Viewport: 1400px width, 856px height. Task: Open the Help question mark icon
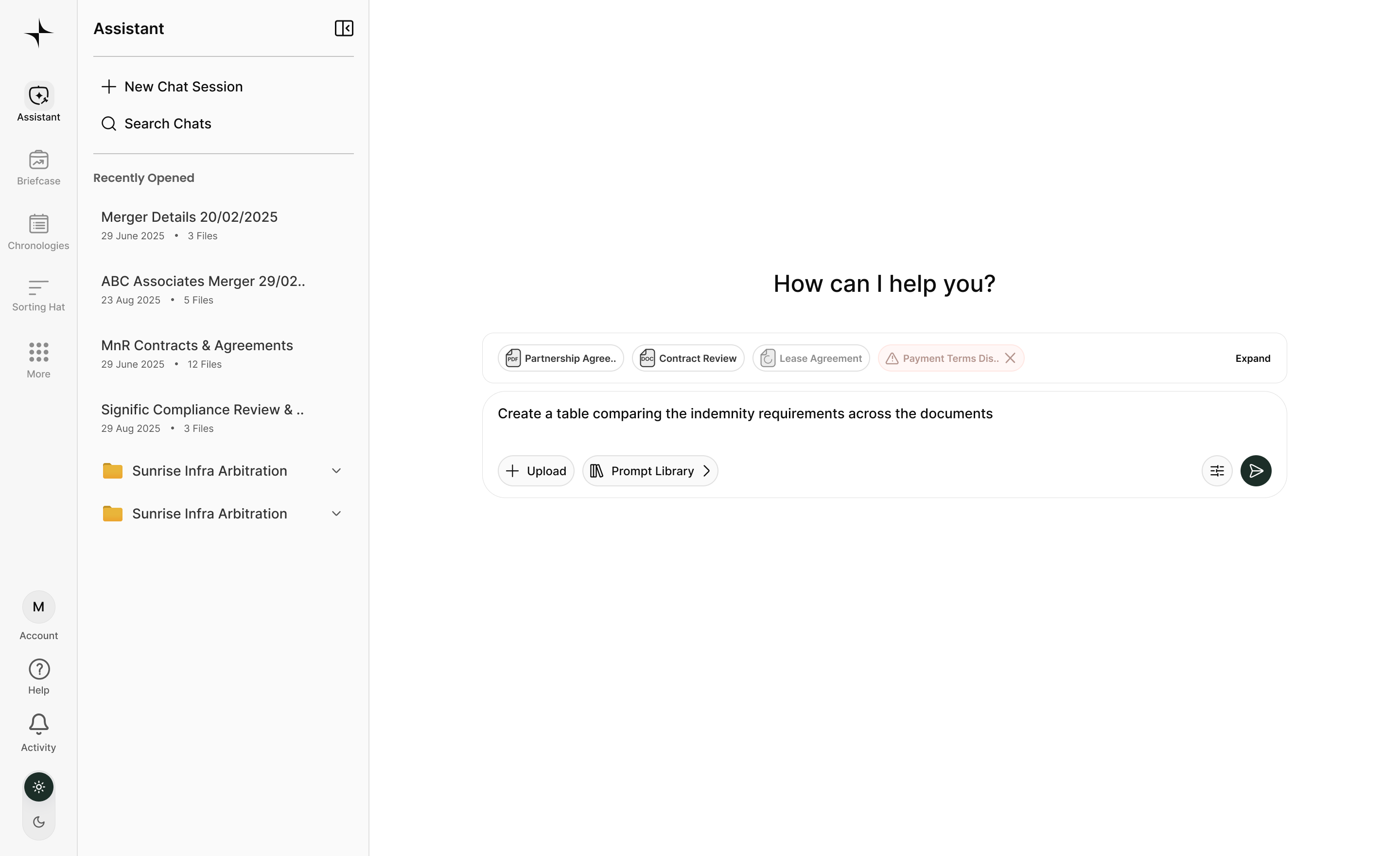[38, 677]
